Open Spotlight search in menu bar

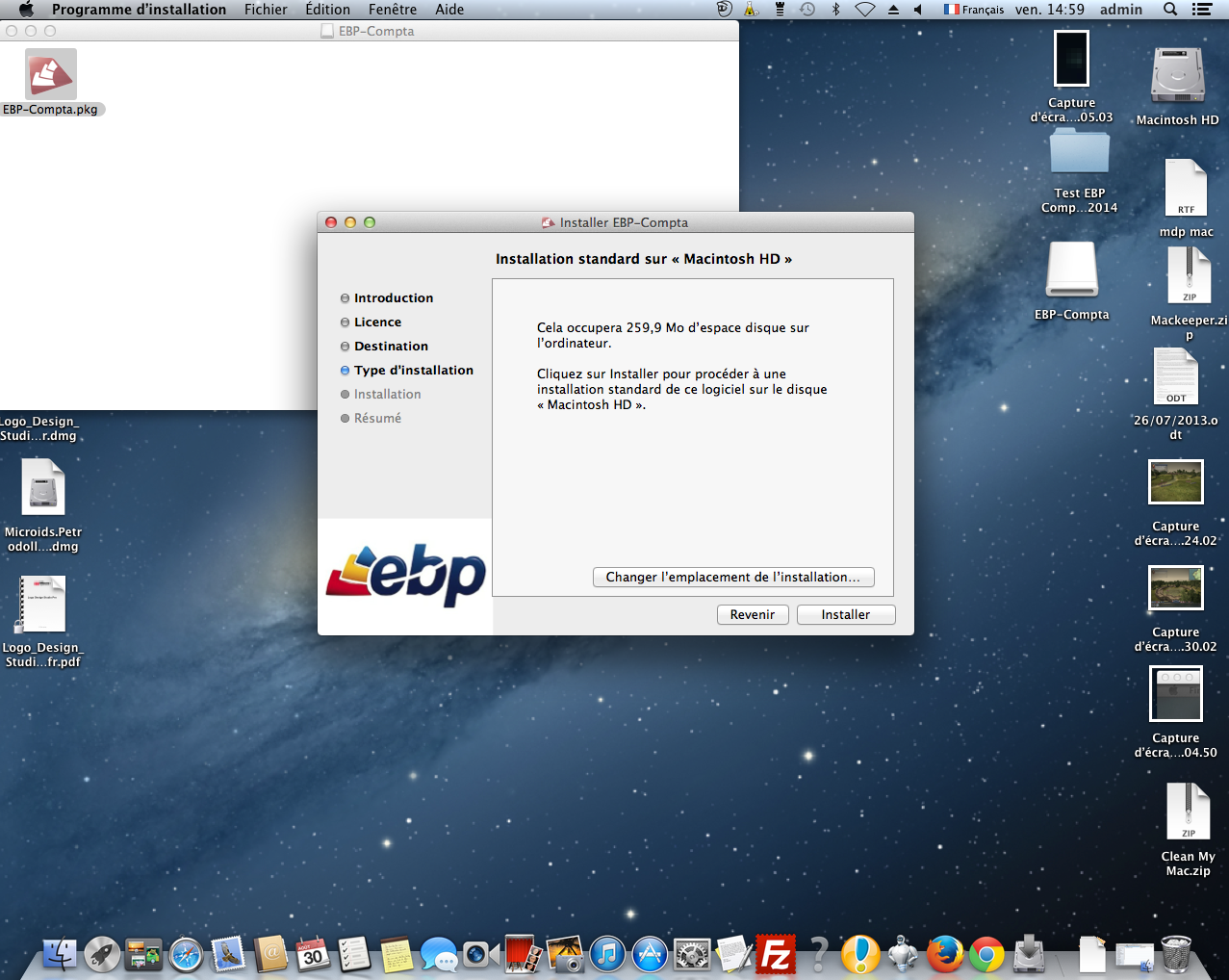[x=1170, y=10]
